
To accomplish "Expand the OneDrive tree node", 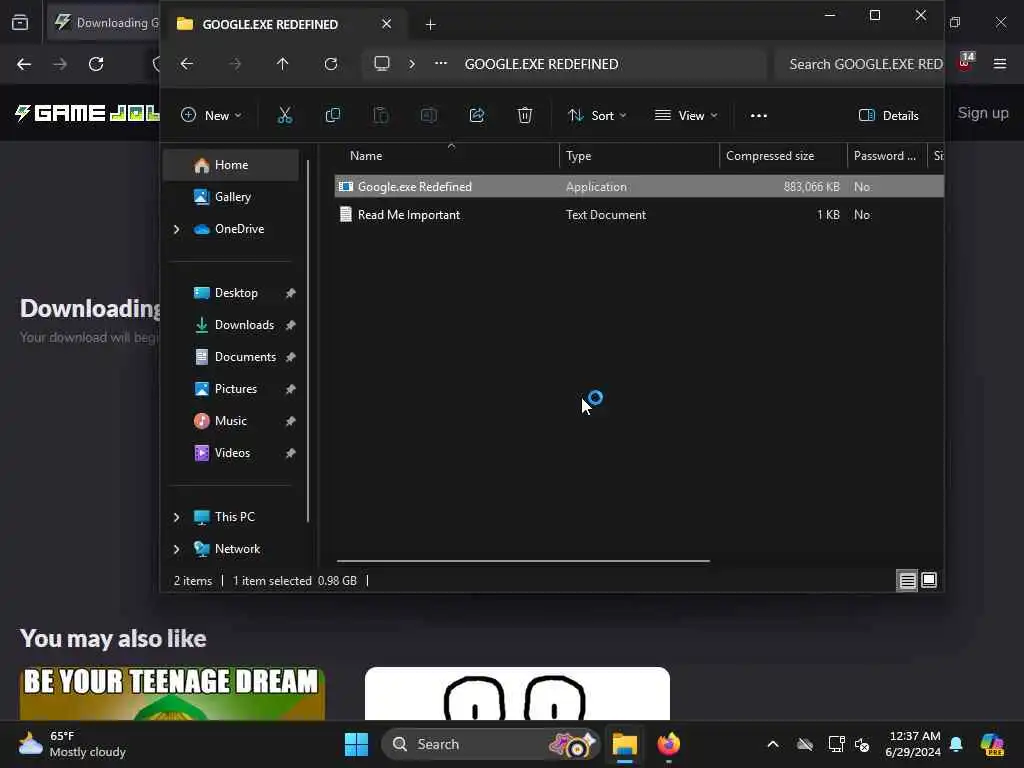I will click(176, 229).
